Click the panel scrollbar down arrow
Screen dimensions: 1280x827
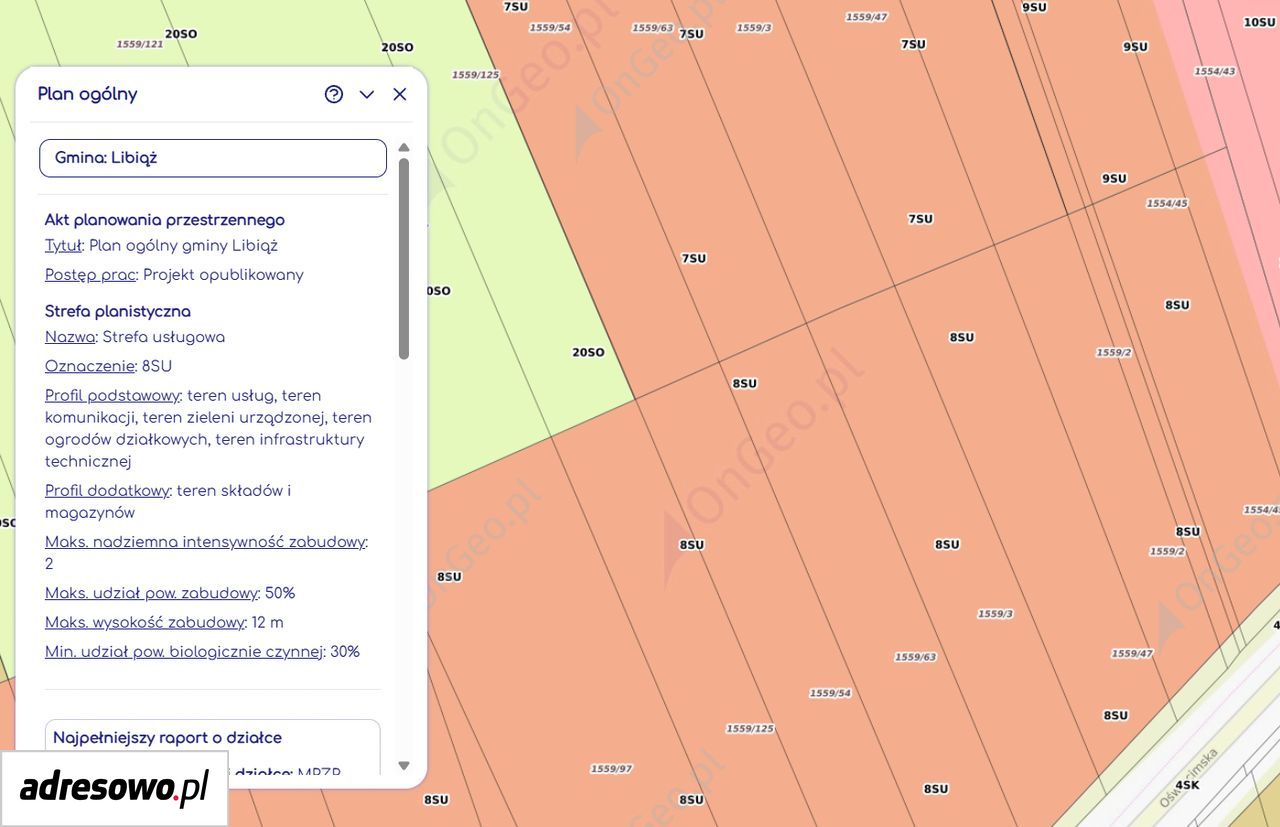pyautogui.click(x=404, y=766)
